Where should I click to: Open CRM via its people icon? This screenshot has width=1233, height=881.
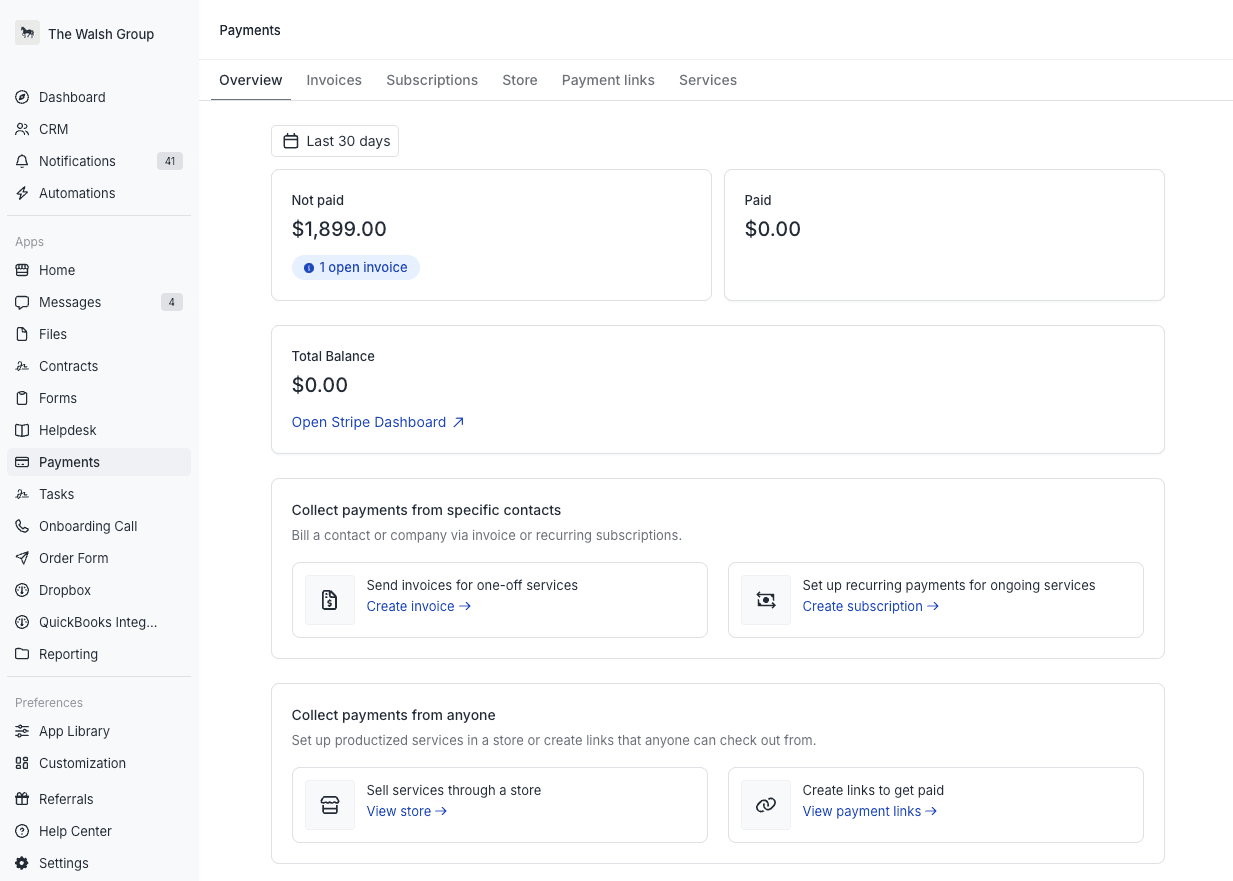(x=22, y=129)
